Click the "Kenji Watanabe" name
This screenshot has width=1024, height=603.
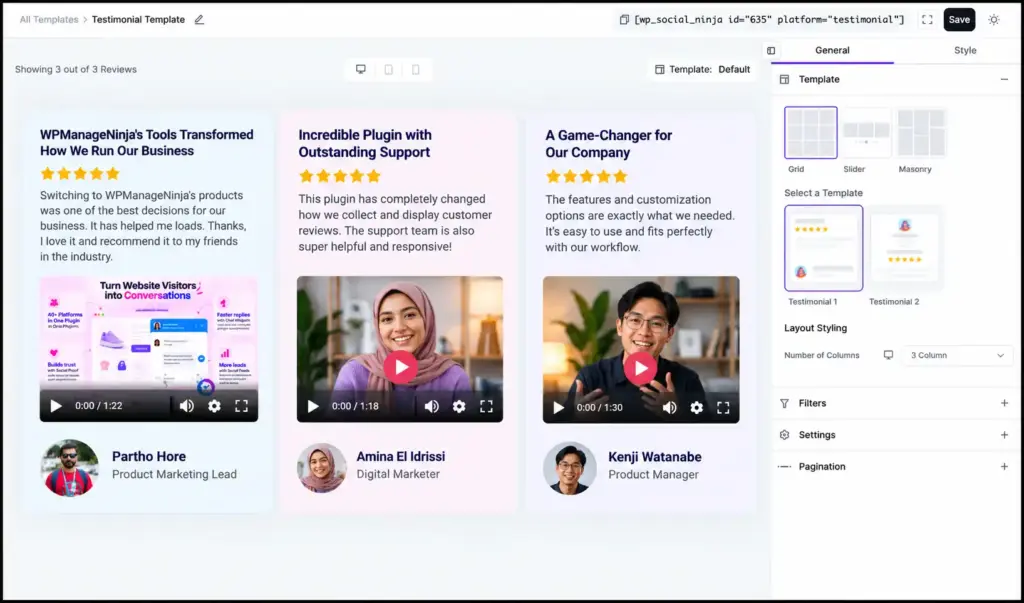(x=654, y=457)
